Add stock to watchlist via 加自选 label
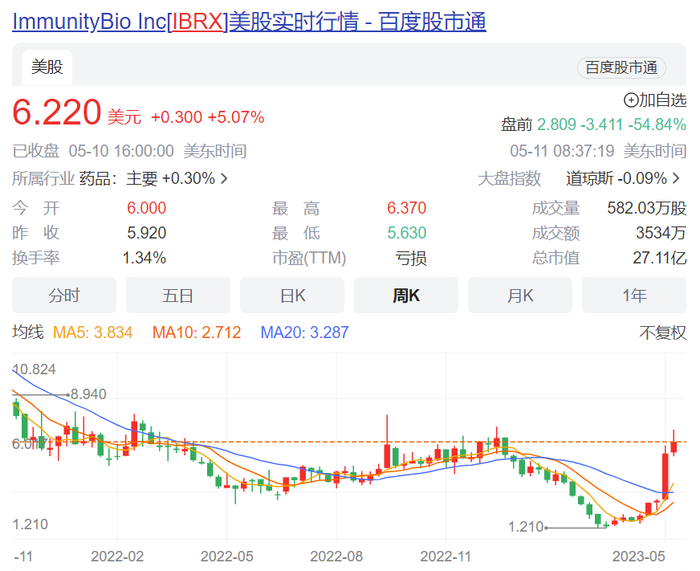This screenshot has width=700, height=571. [662, 100]
